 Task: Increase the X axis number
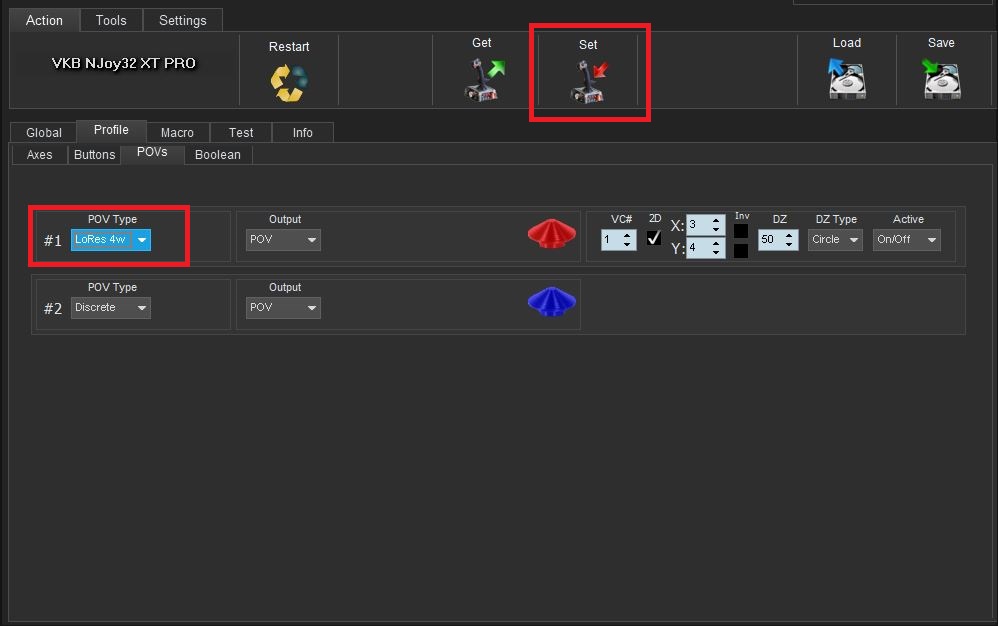[x=716, y=220]
